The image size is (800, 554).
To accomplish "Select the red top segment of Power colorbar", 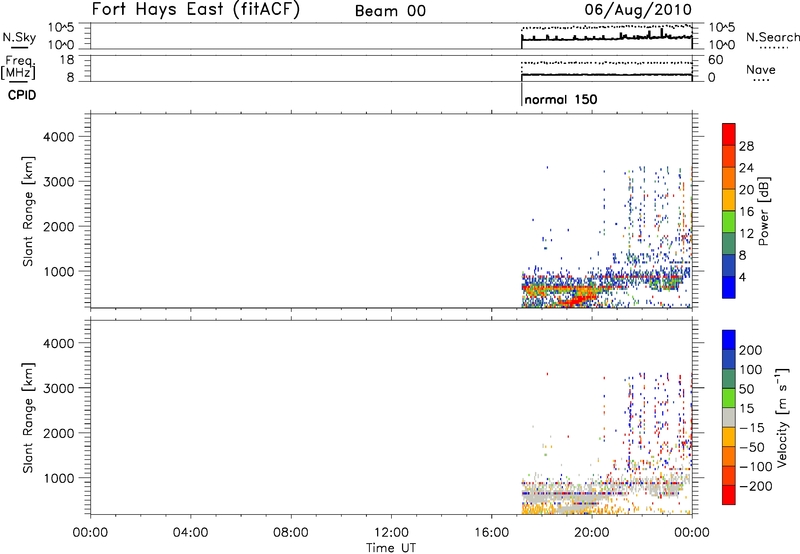I will tap(729, 134).
